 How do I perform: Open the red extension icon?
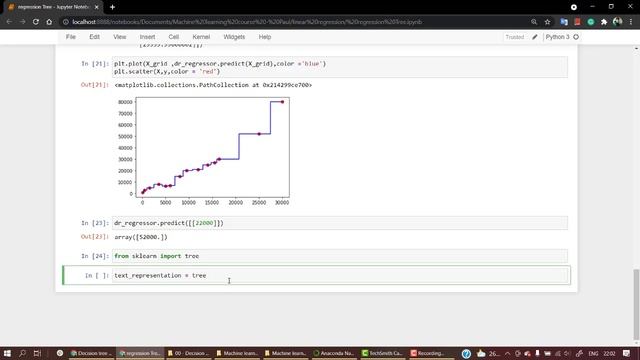point(577,22)
